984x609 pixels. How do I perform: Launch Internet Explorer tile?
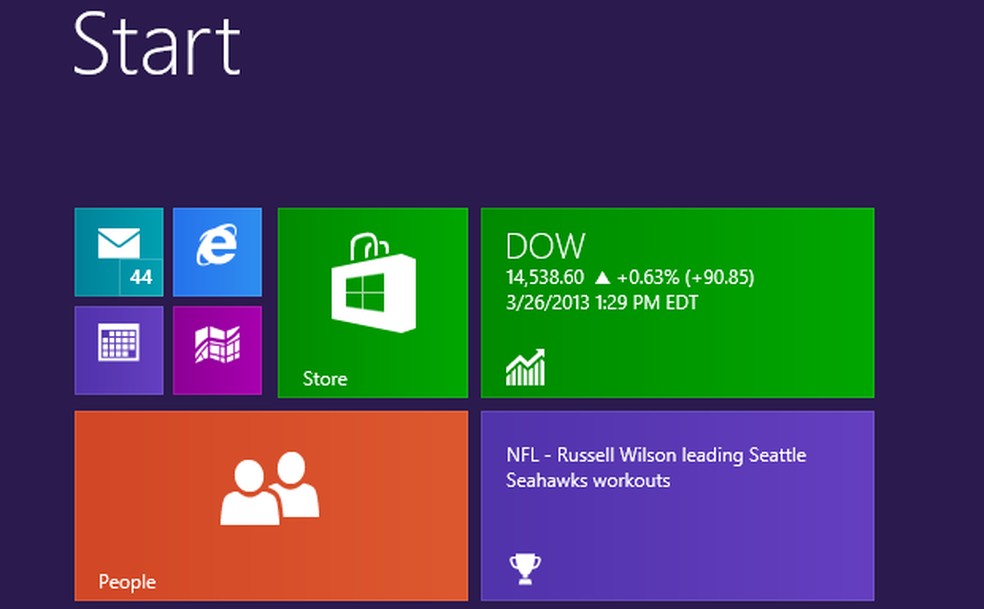pos(217,252)
